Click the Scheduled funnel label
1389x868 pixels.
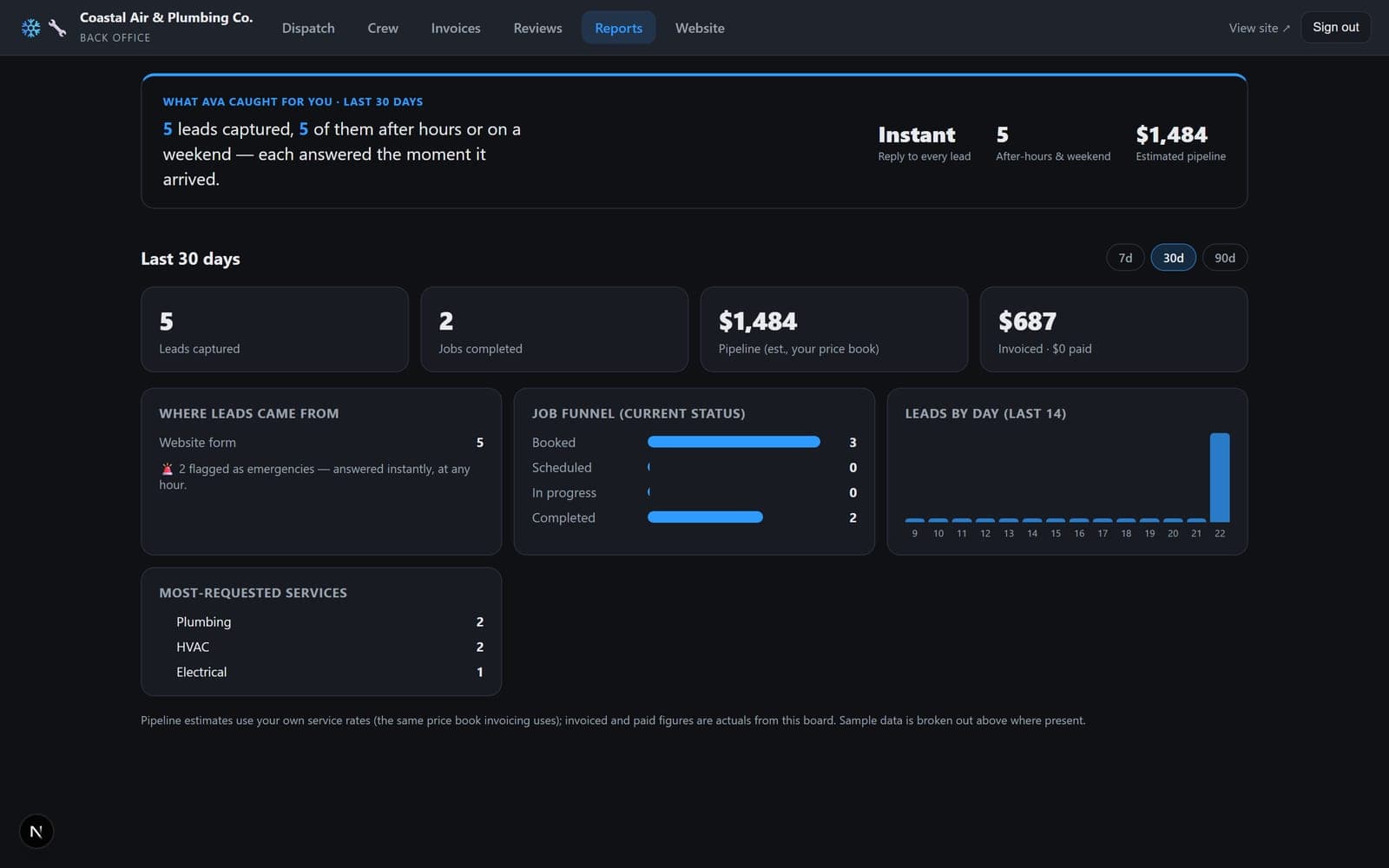click(x=562, y=467)
